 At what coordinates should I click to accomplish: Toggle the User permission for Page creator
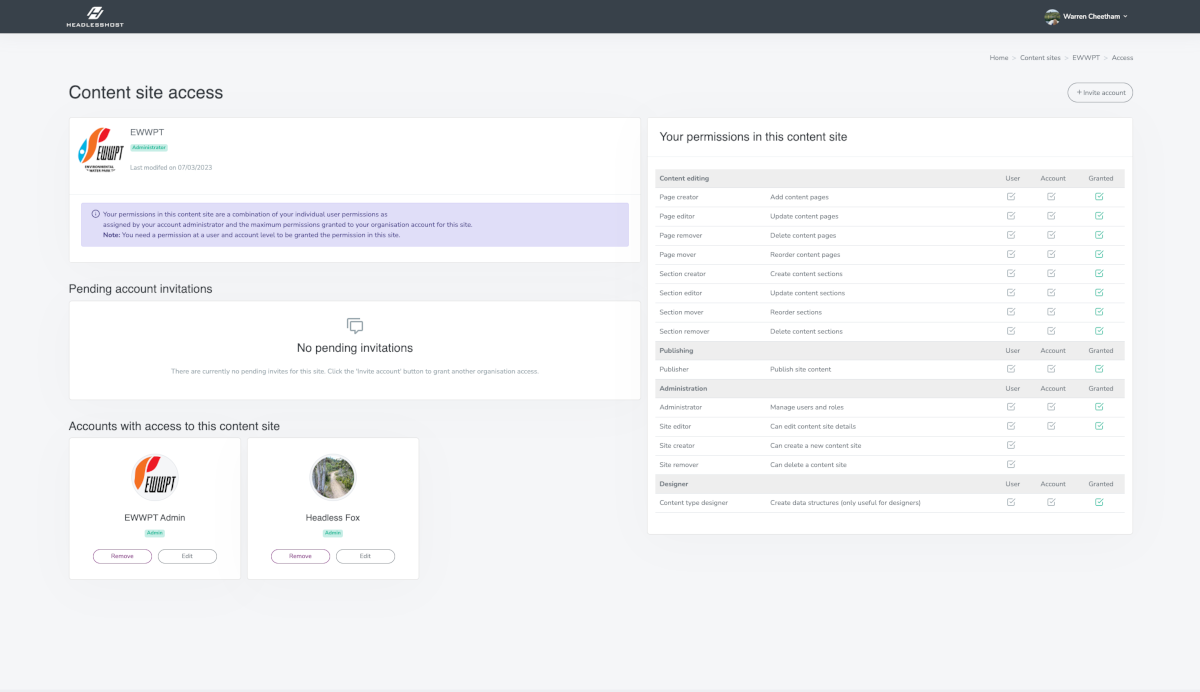click(x=1010, y=197)
